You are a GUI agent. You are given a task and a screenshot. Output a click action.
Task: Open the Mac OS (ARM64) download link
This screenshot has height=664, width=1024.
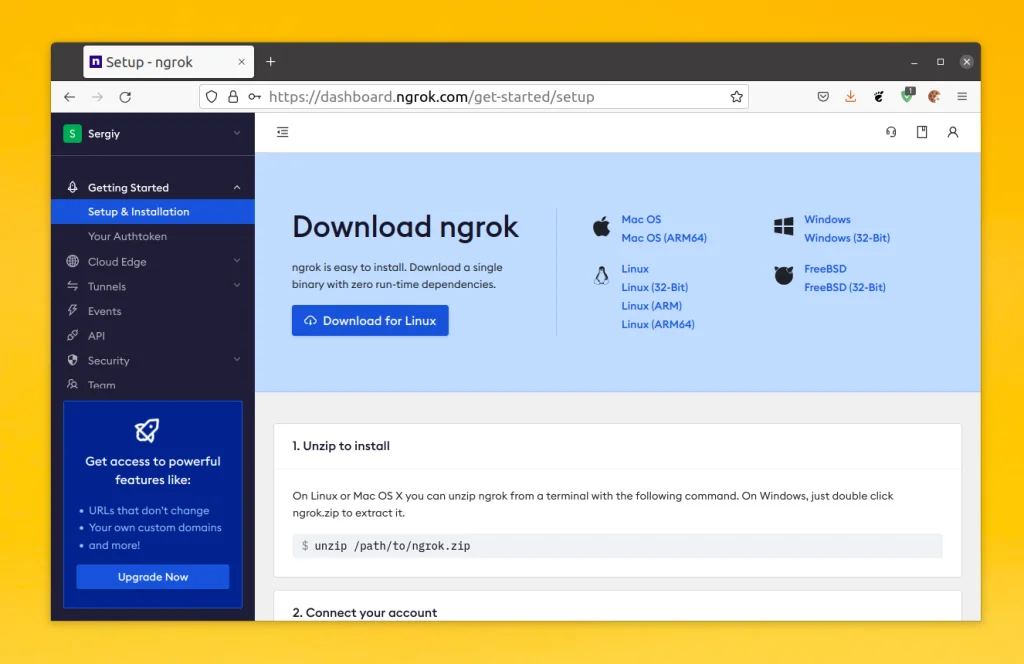pyautogui.click(x=662, y=238)
